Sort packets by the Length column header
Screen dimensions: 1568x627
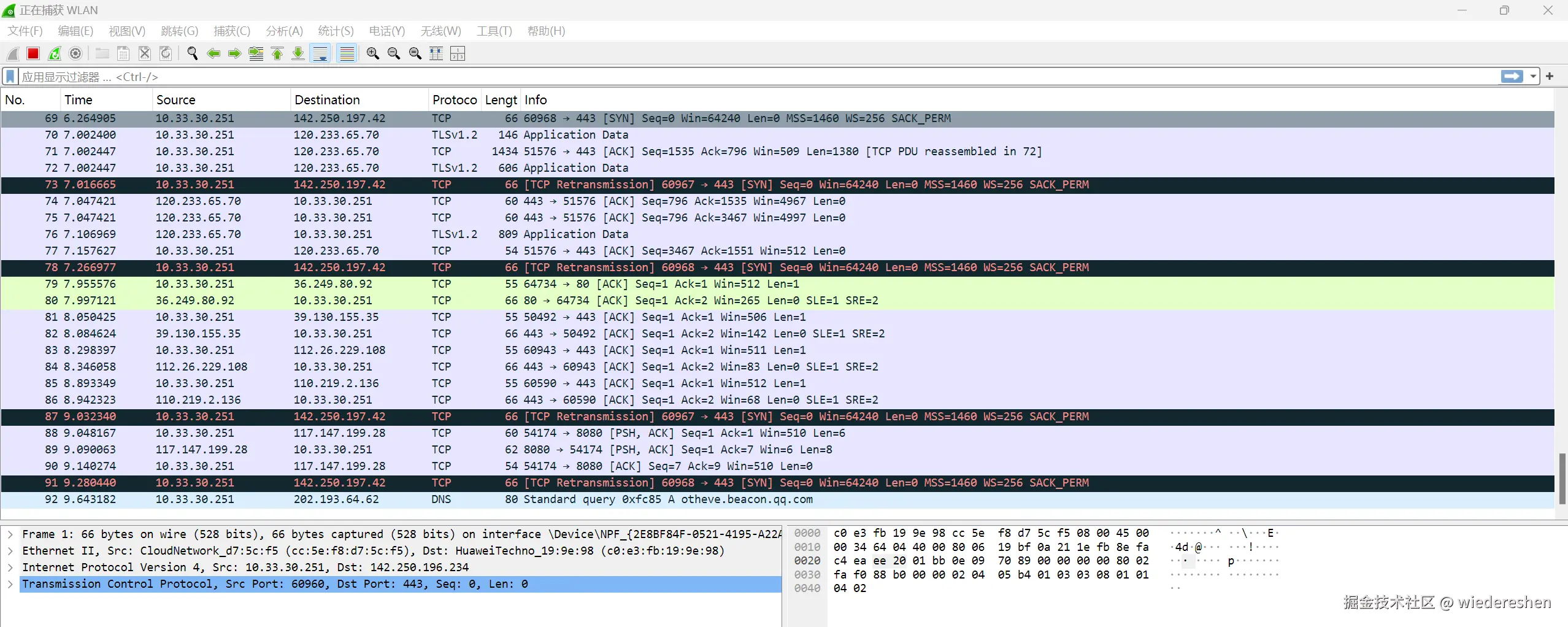click(x=501, y=100)
